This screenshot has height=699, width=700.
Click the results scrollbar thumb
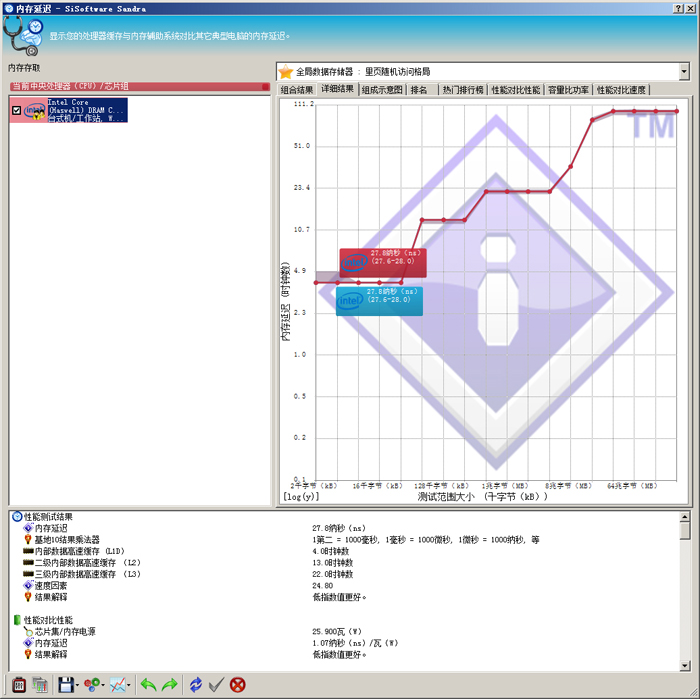tap(685, 531)
